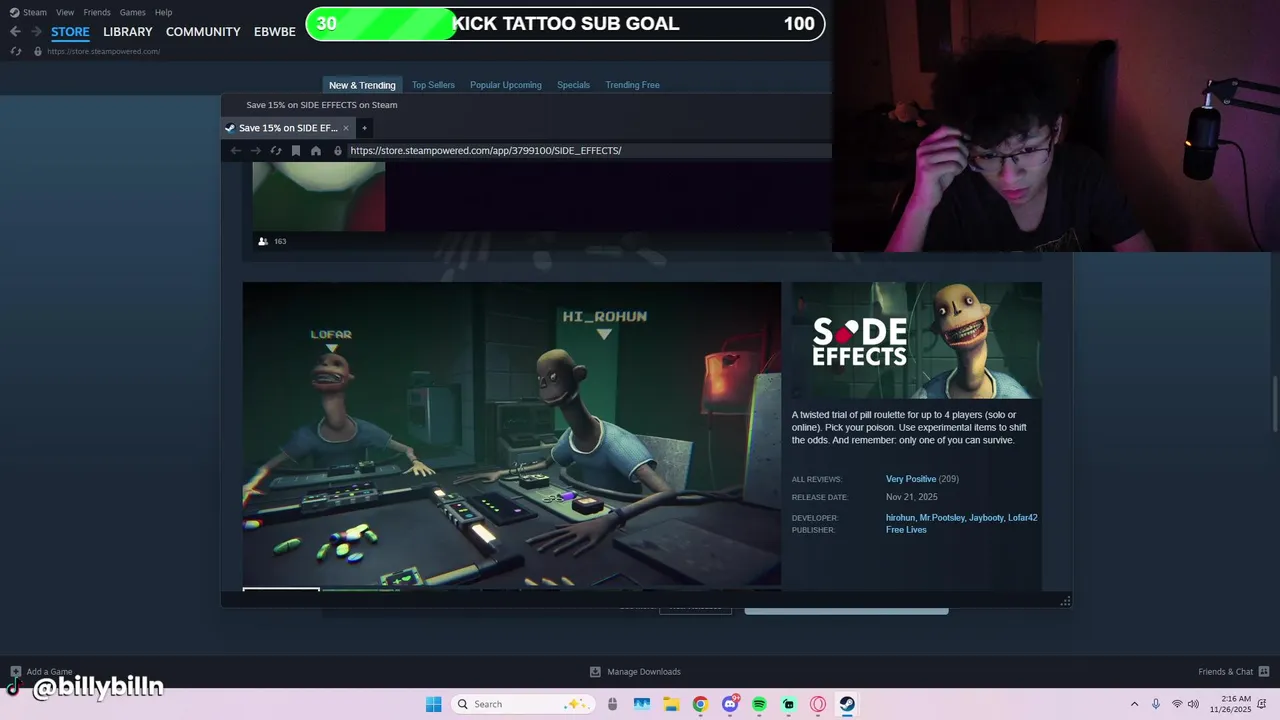Click the Windows taskbar Search box

click(x=522, y=704)
